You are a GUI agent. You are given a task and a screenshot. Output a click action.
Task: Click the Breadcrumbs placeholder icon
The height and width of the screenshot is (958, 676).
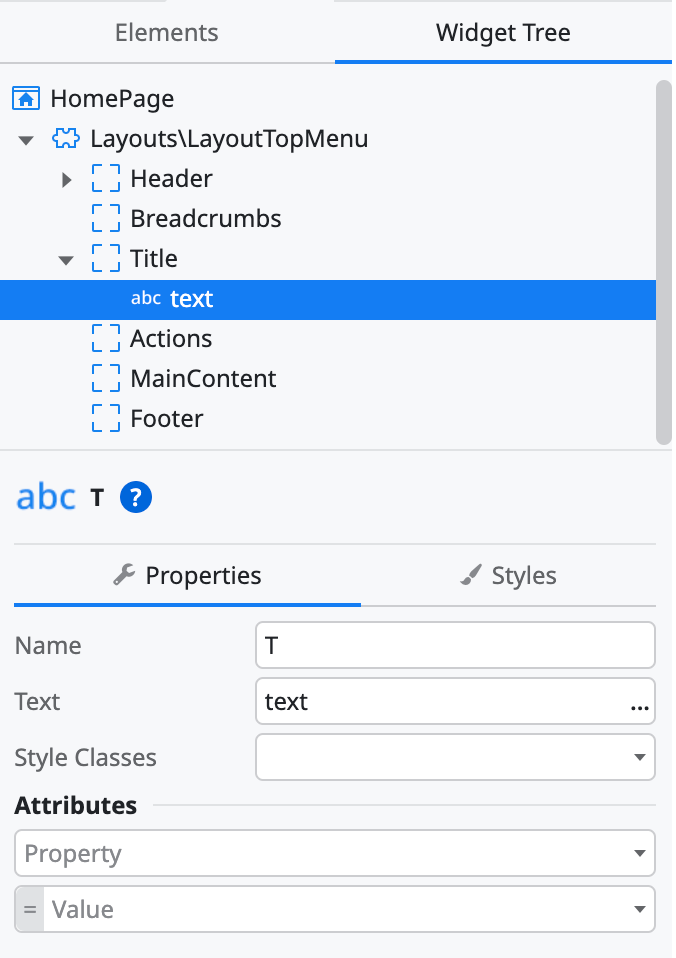105,219
